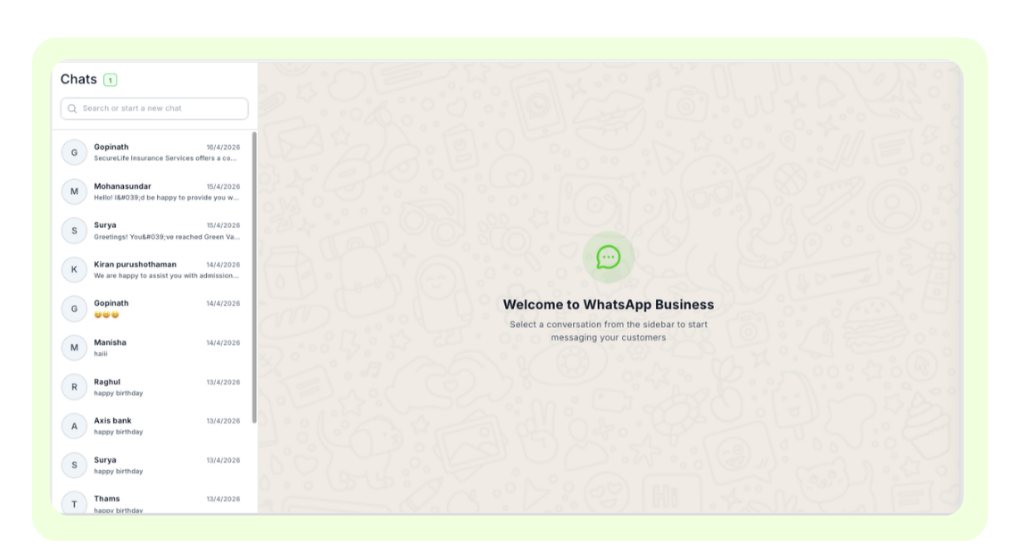The image size is (1024, 559).
Task: Click the S avatar of Surya 13/4/2026 chat
Action: point(74,465)
